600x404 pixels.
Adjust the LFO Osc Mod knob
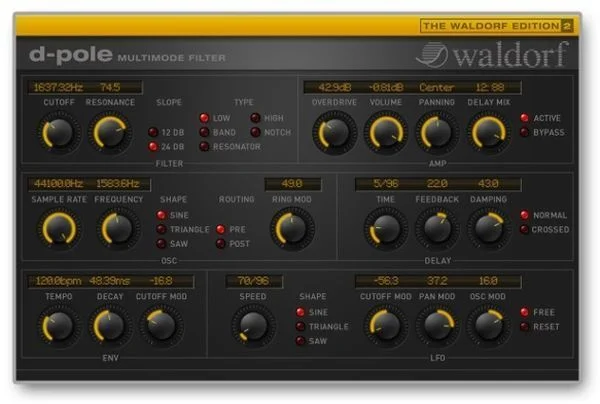click(489, 326)
